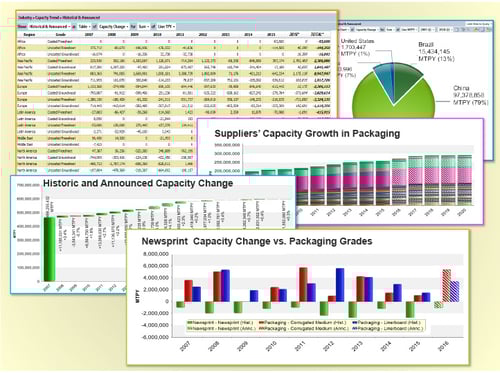Click the 'China 97,378,858 MTPY (79%)' pie label
This screenshot has width=500, height=373.
point(470,95)
